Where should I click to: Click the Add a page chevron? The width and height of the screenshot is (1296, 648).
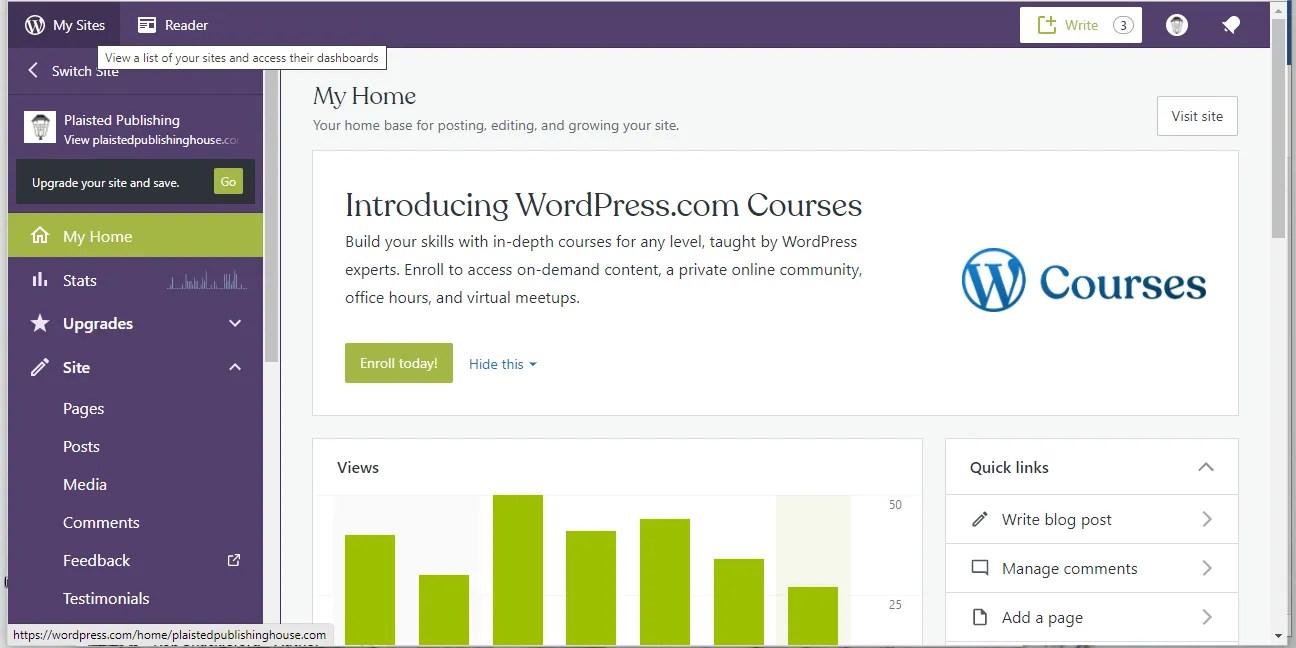(x=1207, y=617)
